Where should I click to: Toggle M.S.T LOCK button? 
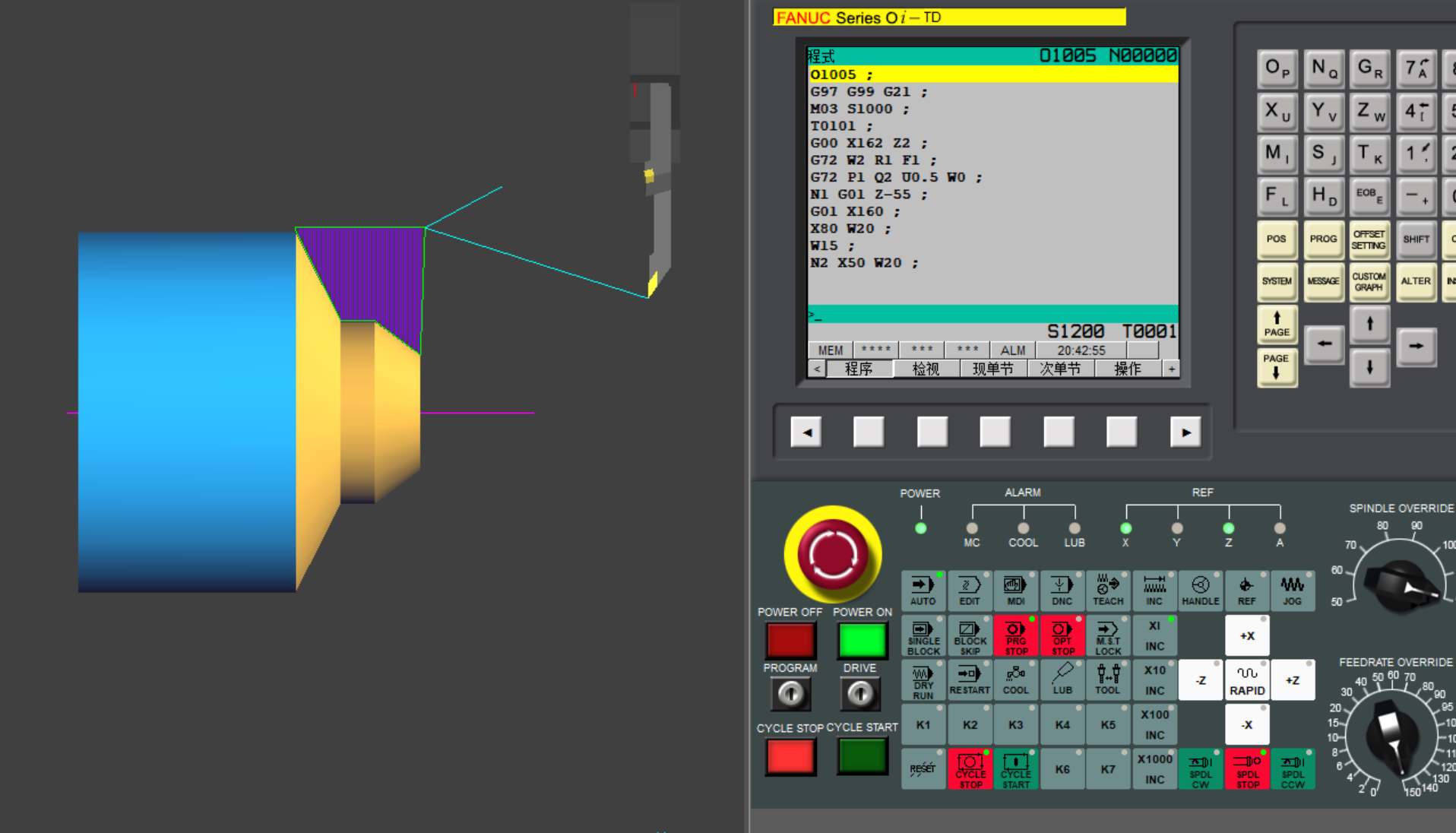point(1108,635)
